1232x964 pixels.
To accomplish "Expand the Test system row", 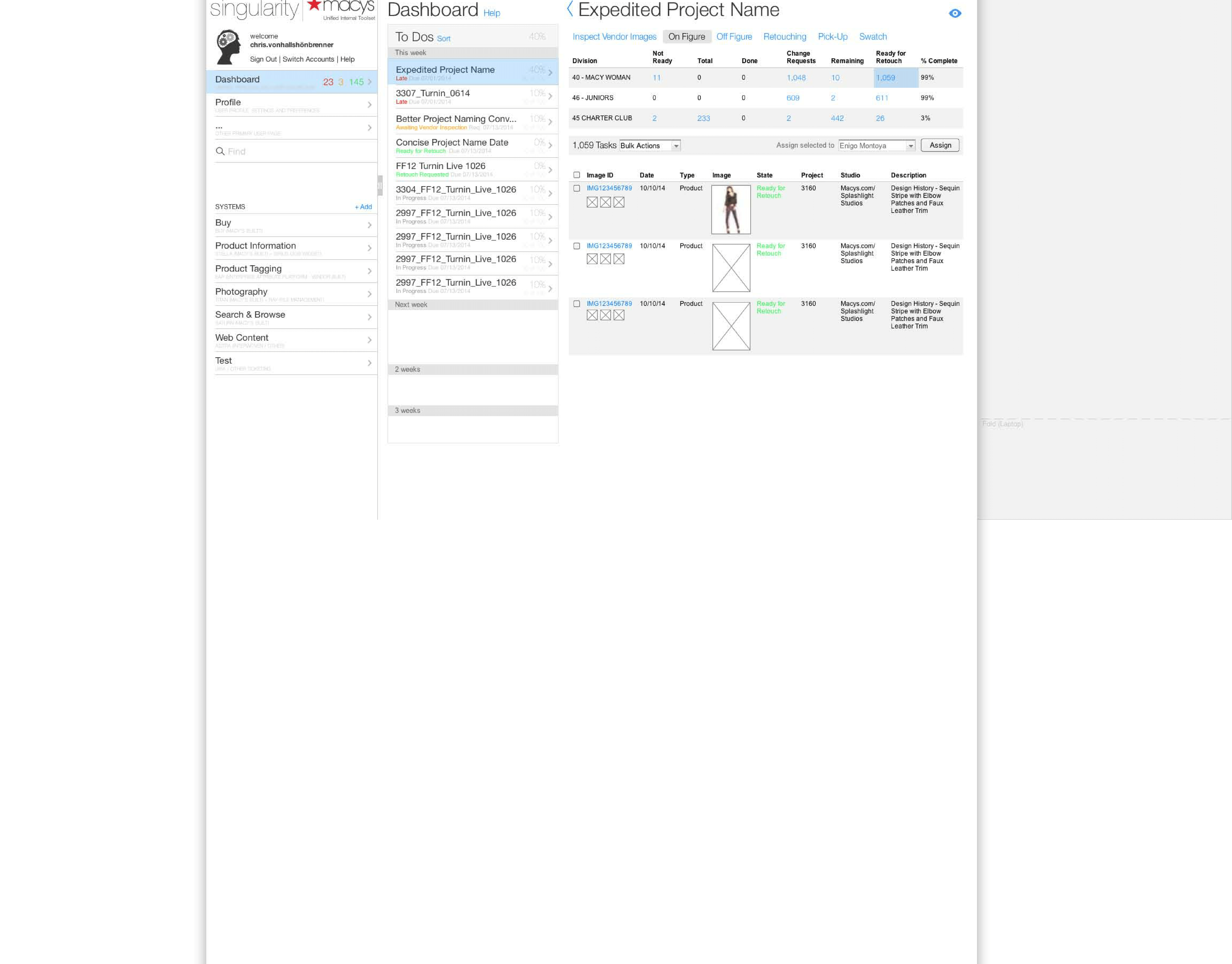I will [369, 363].
